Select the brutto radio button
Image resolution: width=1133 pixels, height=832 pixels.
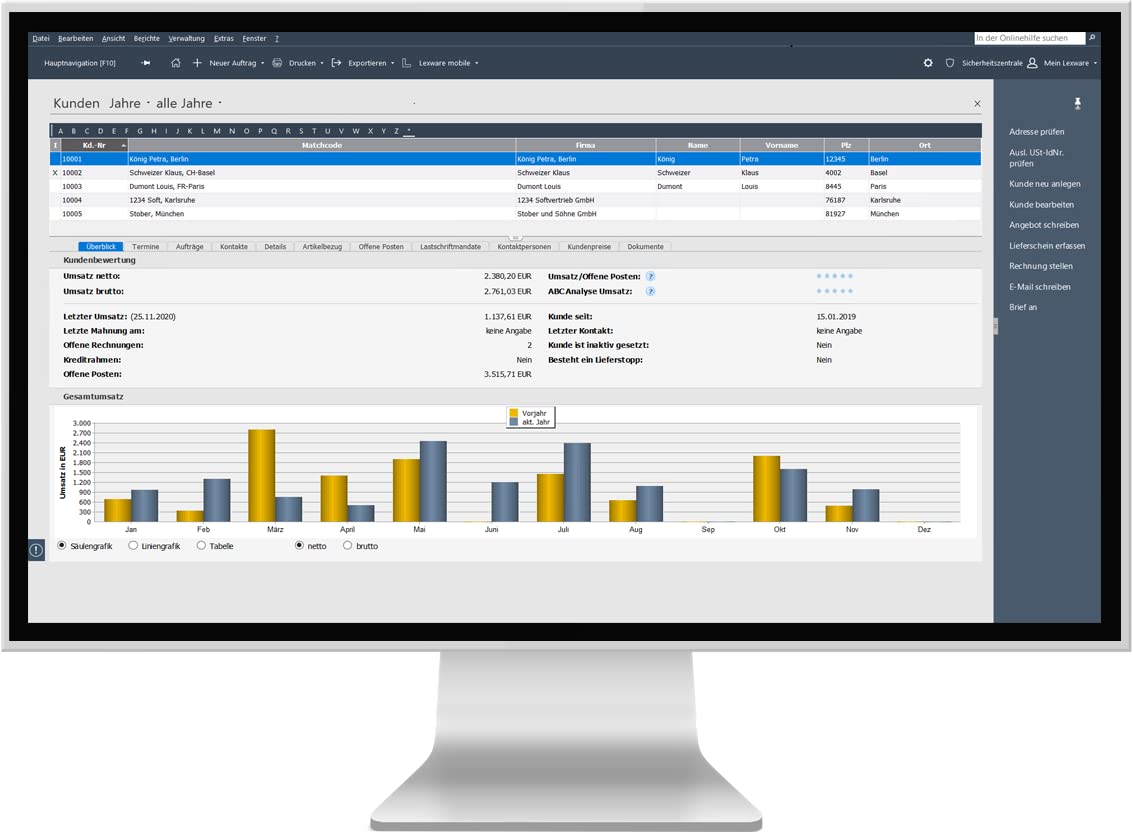[x=348, y=546]
